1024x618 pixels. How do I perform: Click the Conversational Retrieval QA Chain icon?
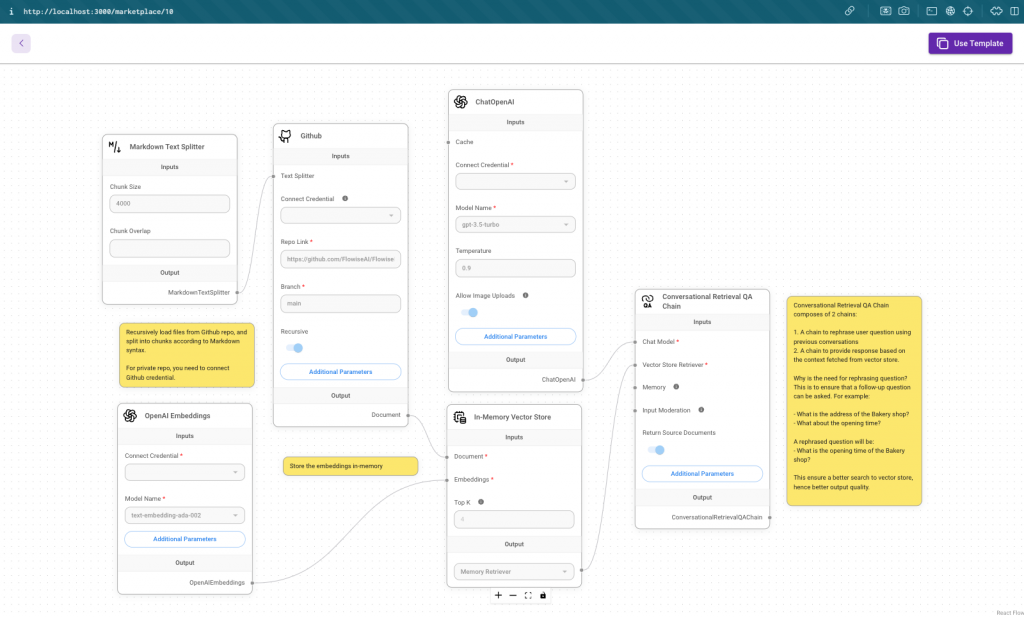(647, 301)
